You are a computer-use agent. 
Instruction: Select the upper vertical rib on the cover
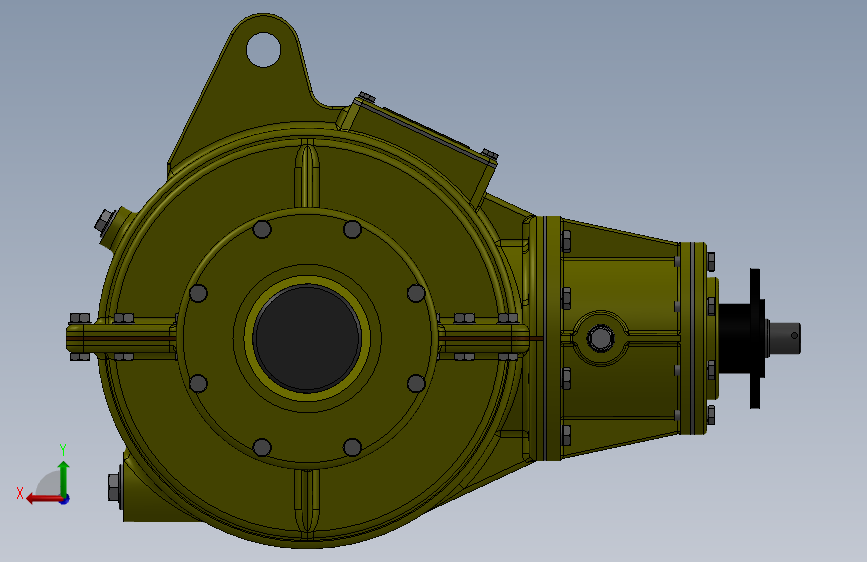307,174
